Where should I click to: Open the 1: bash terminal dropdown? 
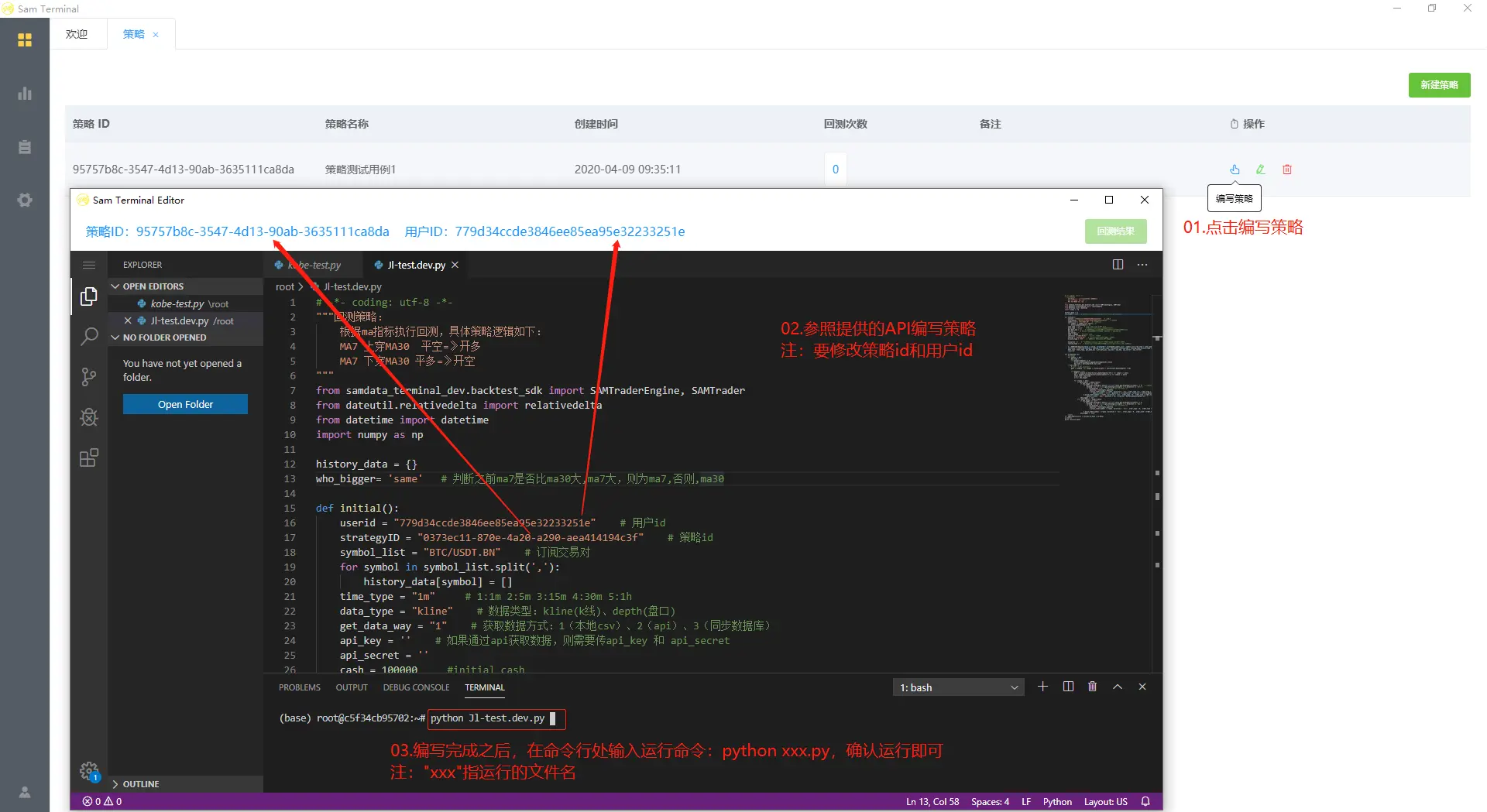(958, 687)
